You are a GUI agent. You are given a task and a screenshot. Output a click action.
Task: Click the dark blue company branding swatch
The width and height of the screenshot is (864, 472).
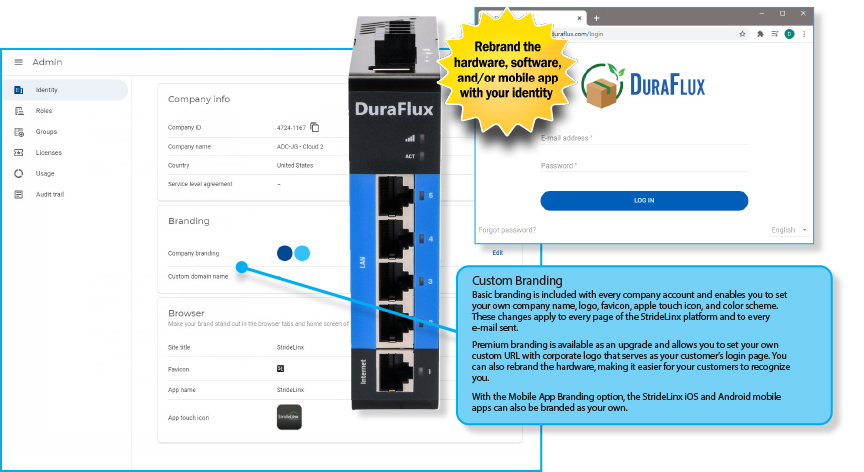[x=284, y=253]
